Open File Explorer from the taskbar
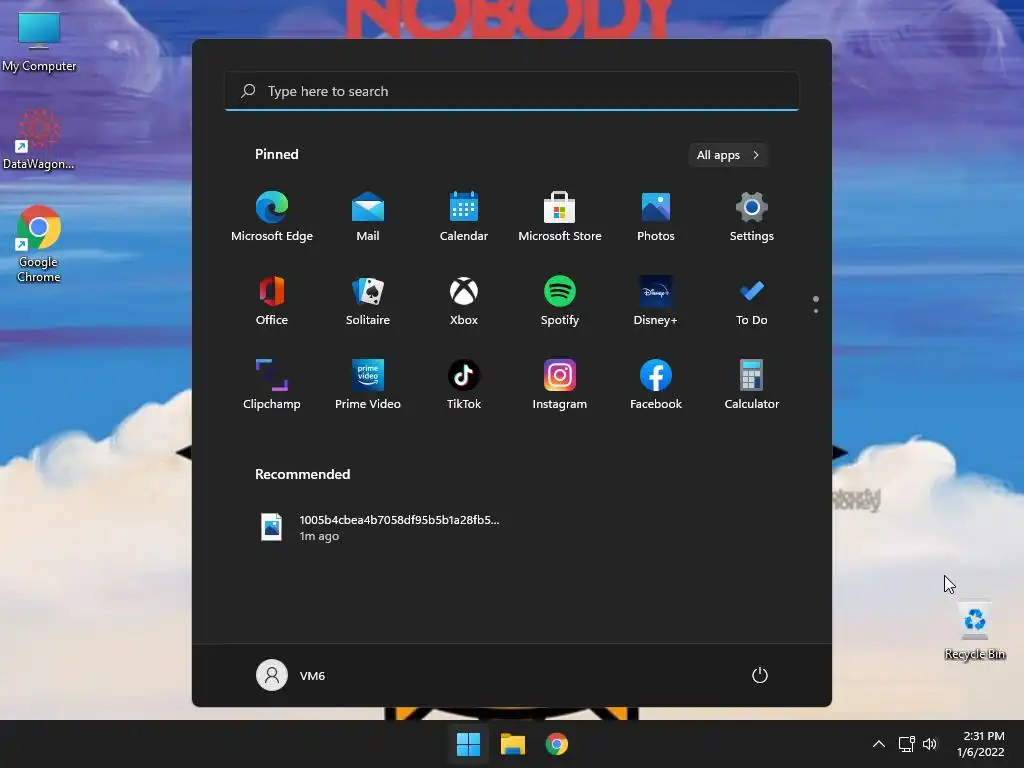 513,744
